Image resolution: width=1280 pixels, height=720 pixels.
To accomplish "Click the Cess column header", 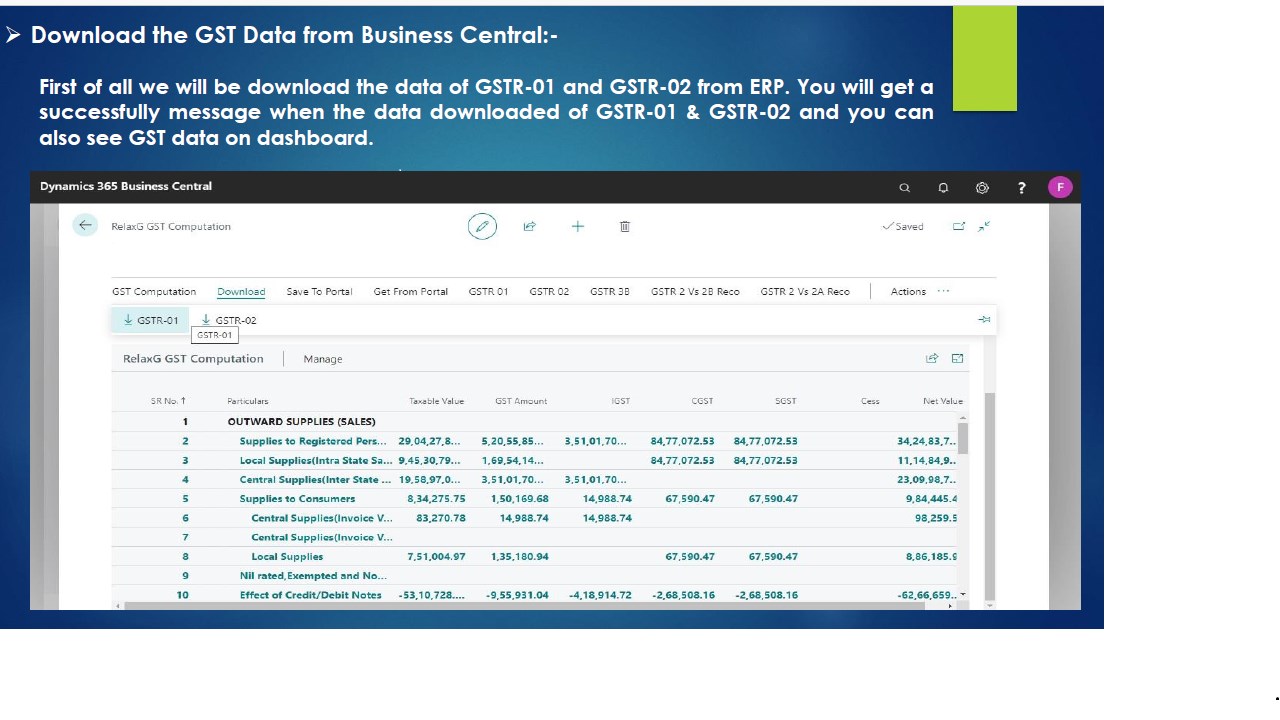I will (x=870, y=401).
